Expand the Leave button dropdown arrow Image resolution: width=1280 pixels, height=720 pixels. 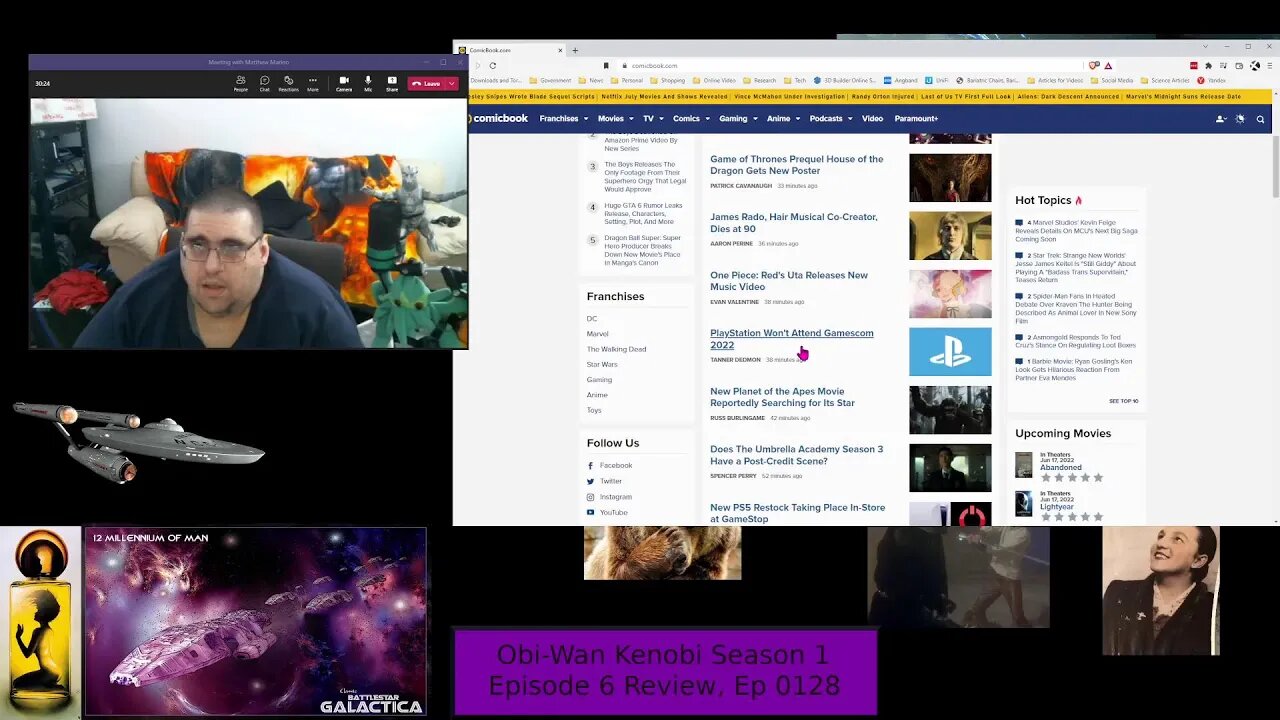452,84
